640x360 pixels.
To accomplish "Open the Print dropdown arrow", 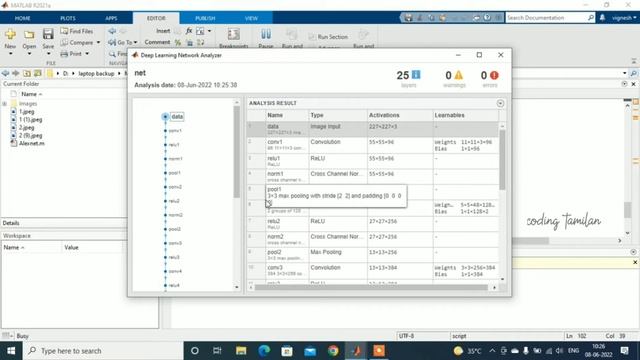I will click(x=87, y=53).
